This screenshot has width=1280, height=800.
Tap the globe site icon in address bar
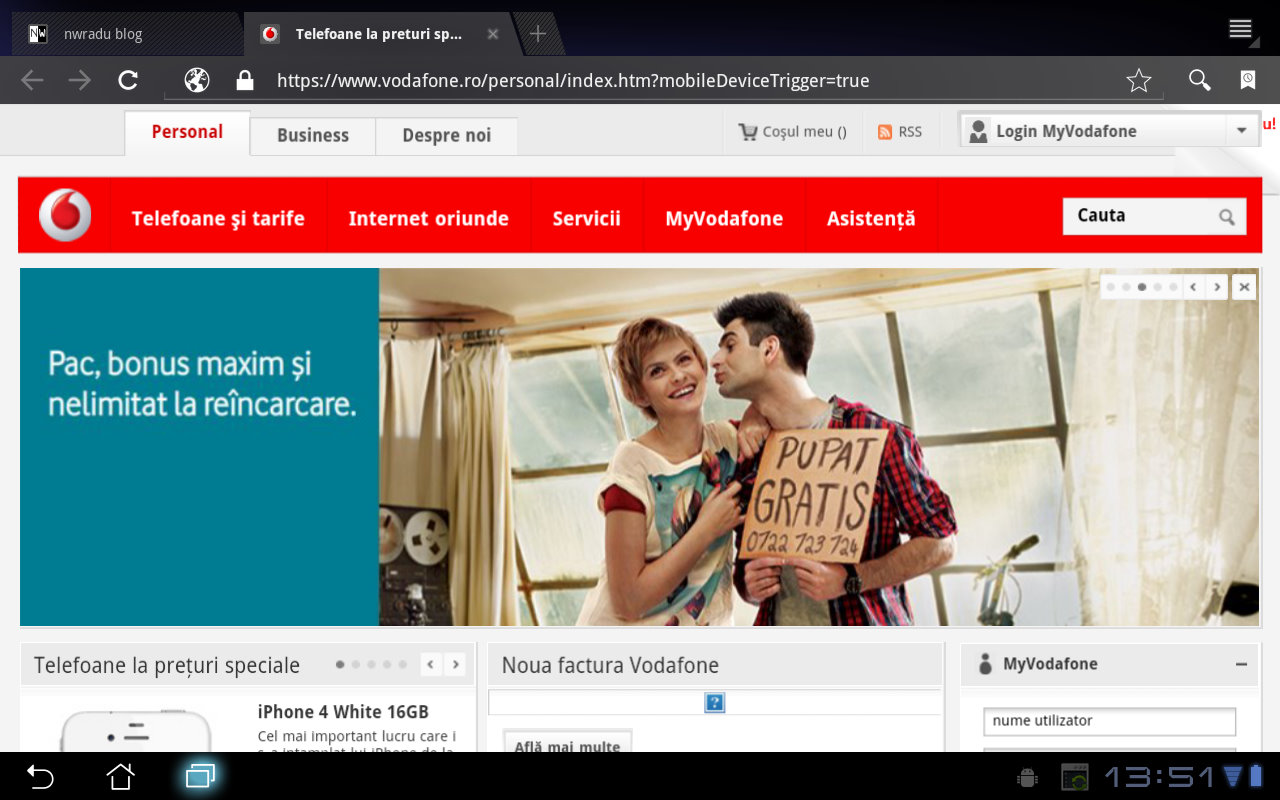tap(197, 81)
